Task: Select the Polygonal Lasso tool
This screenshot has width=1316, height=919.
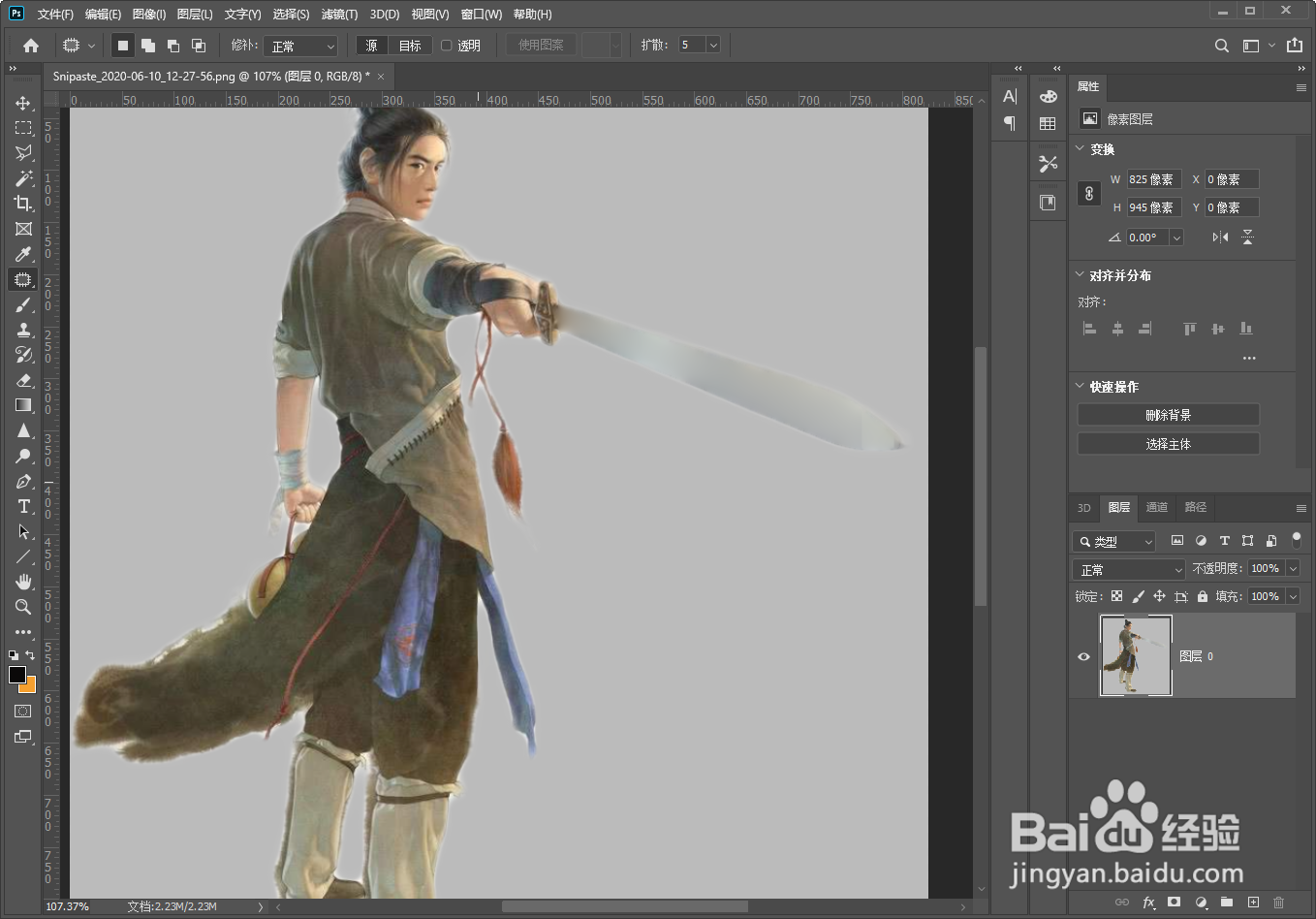Action: pos(23,153)
